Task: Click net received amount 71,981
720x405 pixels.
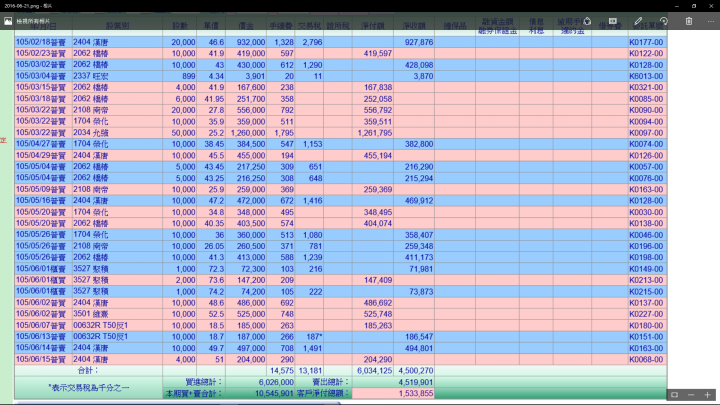Action: click(421, 269)
